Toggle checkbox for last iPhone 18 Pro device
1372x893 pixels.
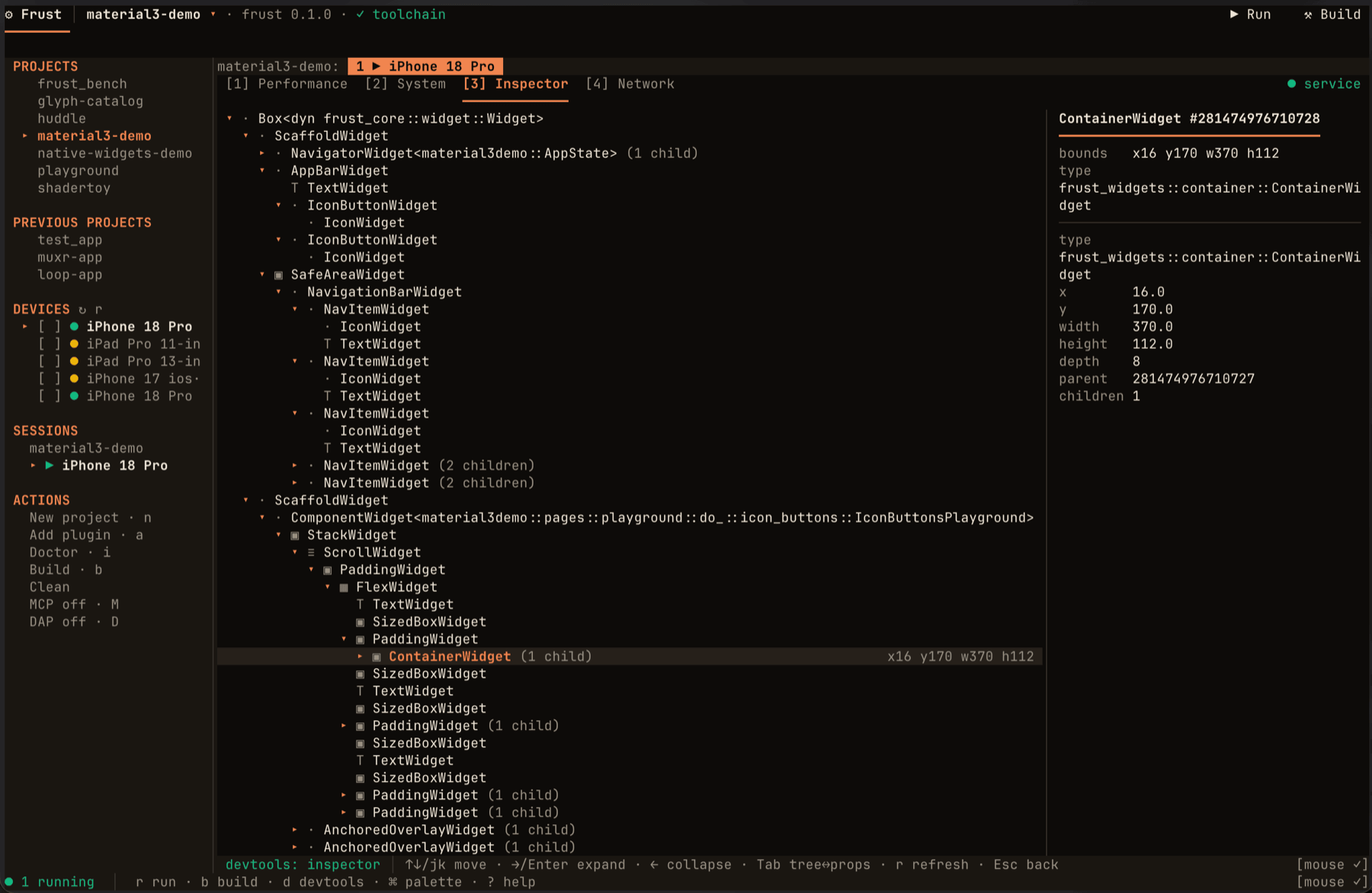click(x=50, y=396)
